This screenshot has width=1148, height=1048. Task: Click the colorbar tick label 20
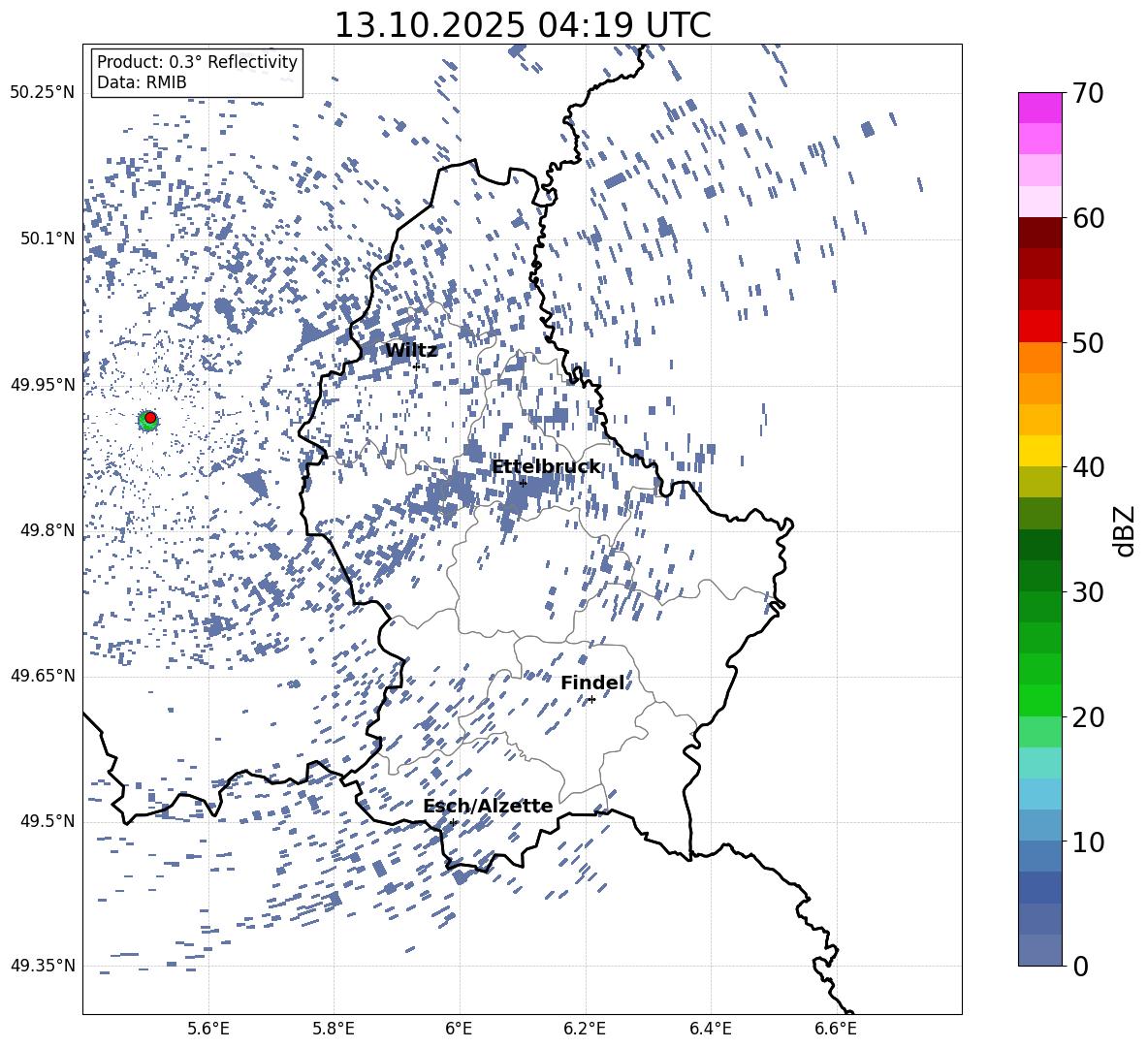(x=1088, y=717)
